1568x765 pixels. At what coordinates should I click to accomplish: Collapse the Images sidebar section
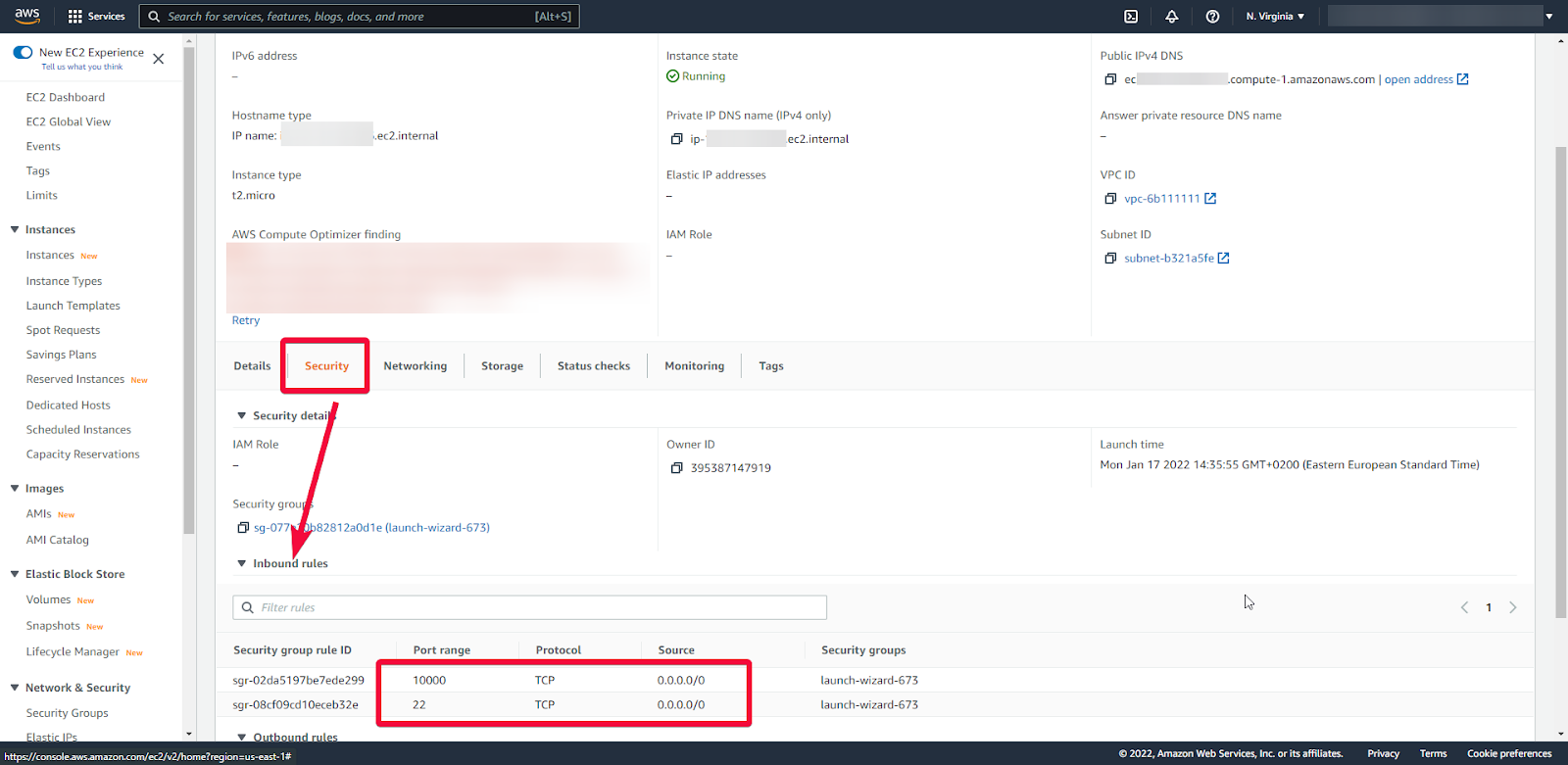(x=15, y=488)
